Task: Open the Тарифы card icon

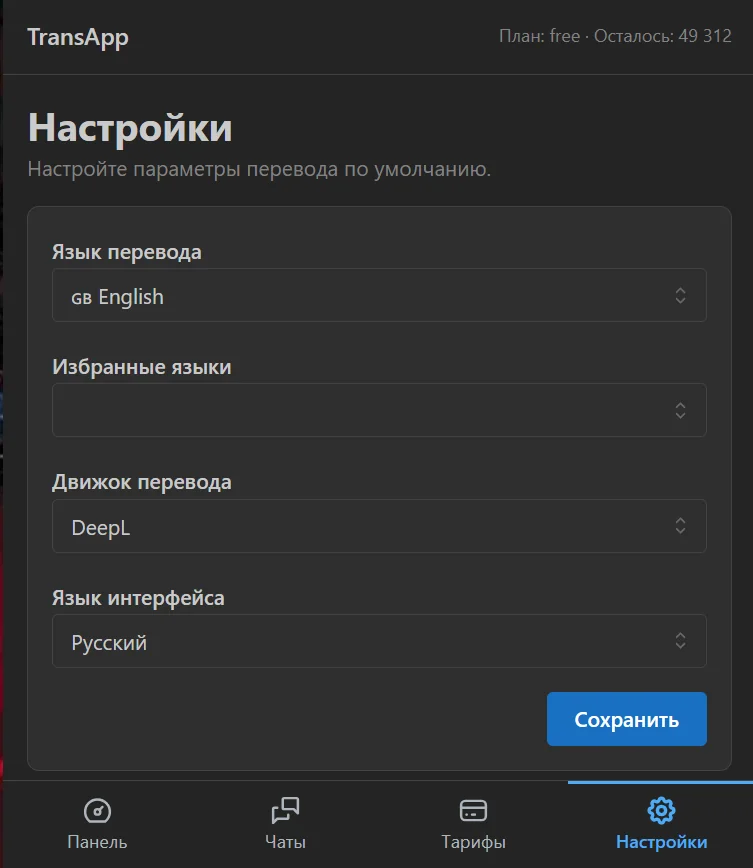Action: point(473,810)
